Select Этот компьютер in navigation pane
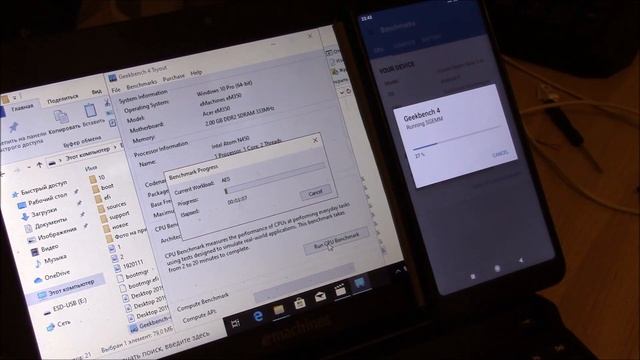This screenshot has height=360, width=640. point(66,289)
